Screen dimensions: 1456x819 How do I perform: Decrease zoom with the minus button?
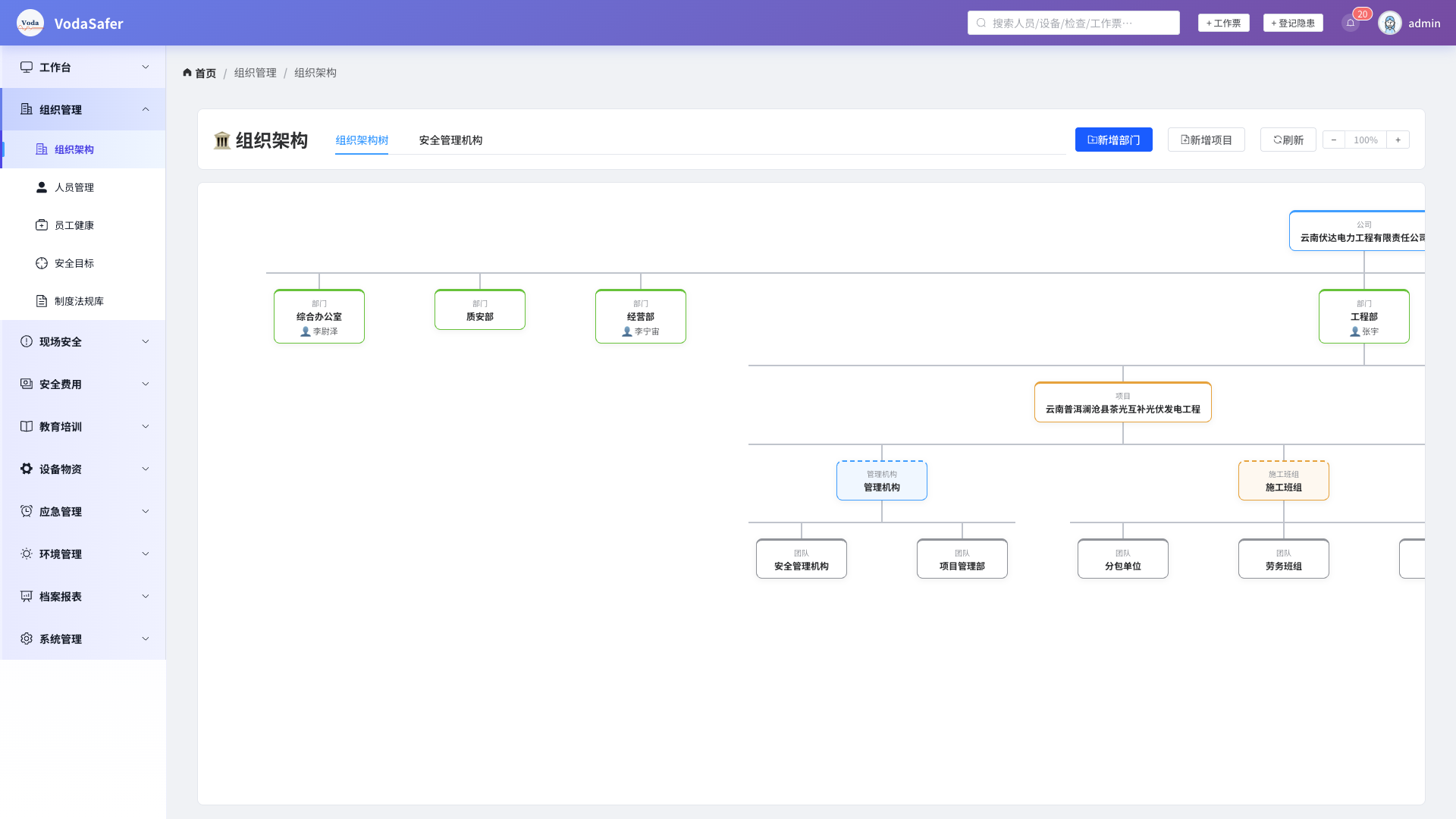[1333, 140]
